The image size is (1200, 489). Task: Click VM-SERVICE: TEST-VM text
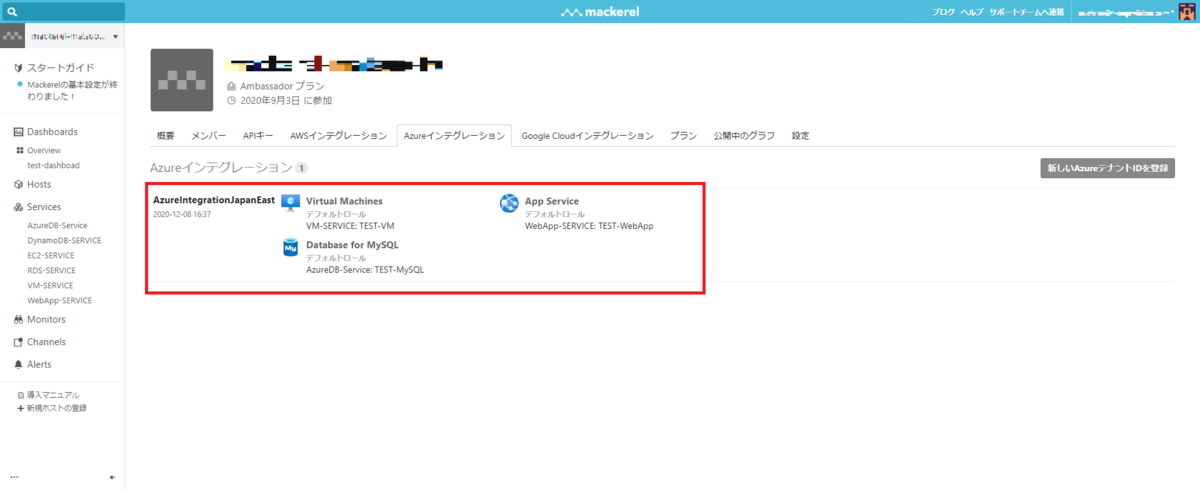[350, 226]
